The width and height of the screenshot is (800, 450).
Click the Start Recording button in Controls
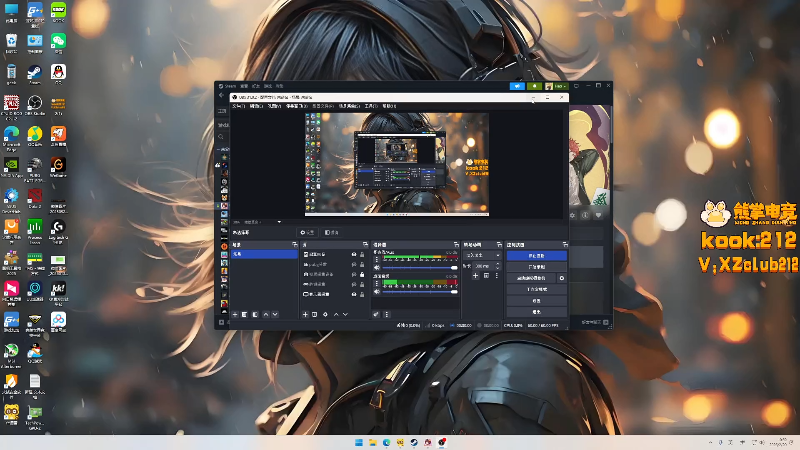click(x=536, y=267)
